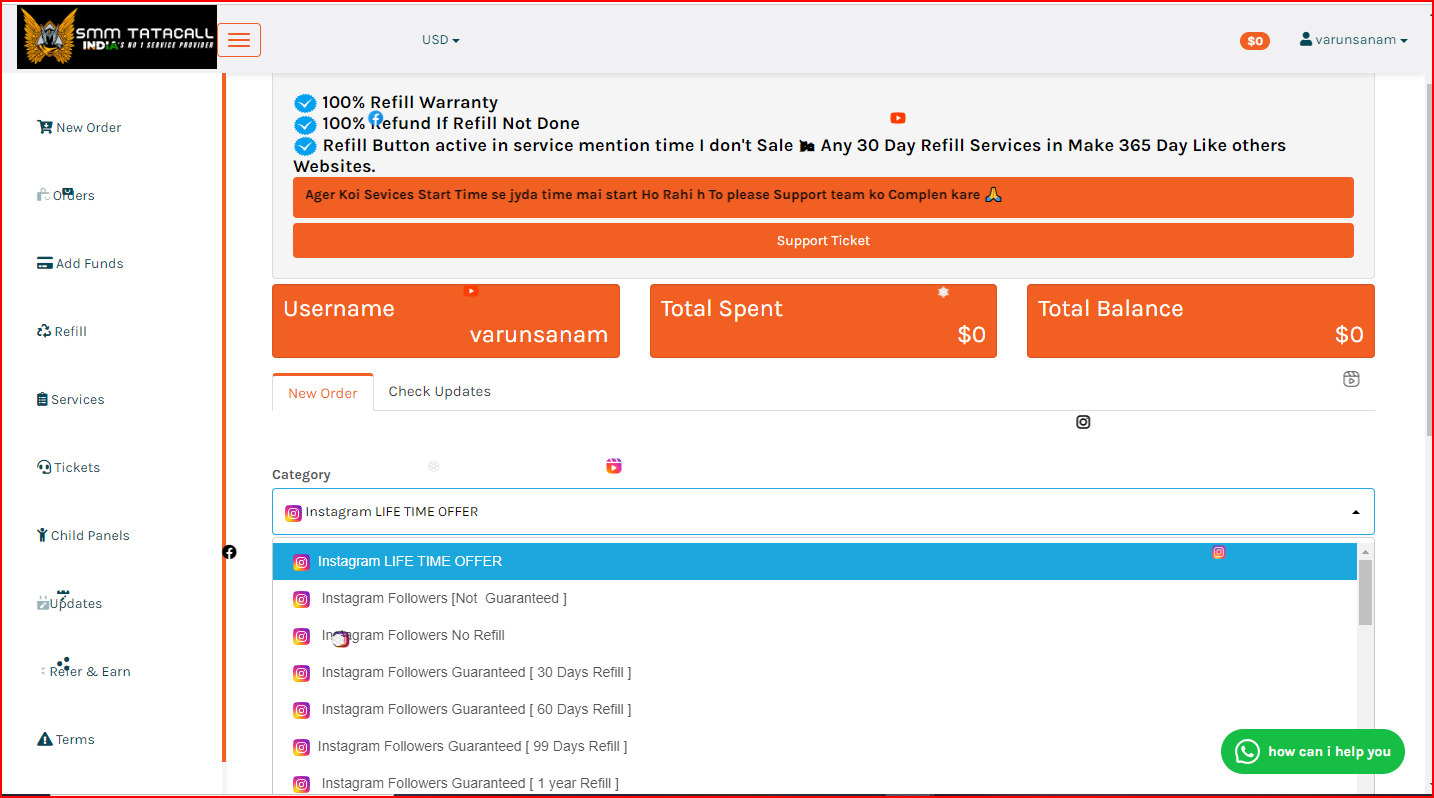Click the $0 balance badge
1434x798 pixels.
pos(1254,41)
